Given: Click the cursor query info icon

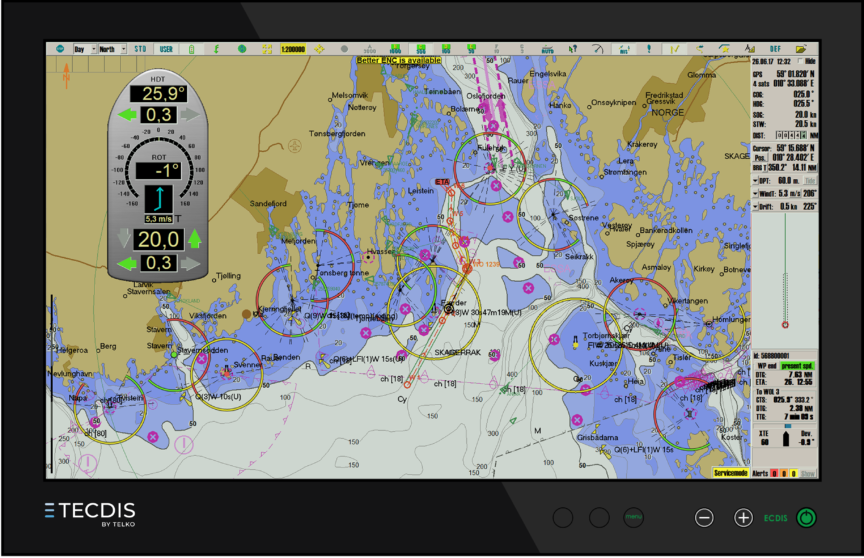Looking at the screenshot, I should coord(573,49).
